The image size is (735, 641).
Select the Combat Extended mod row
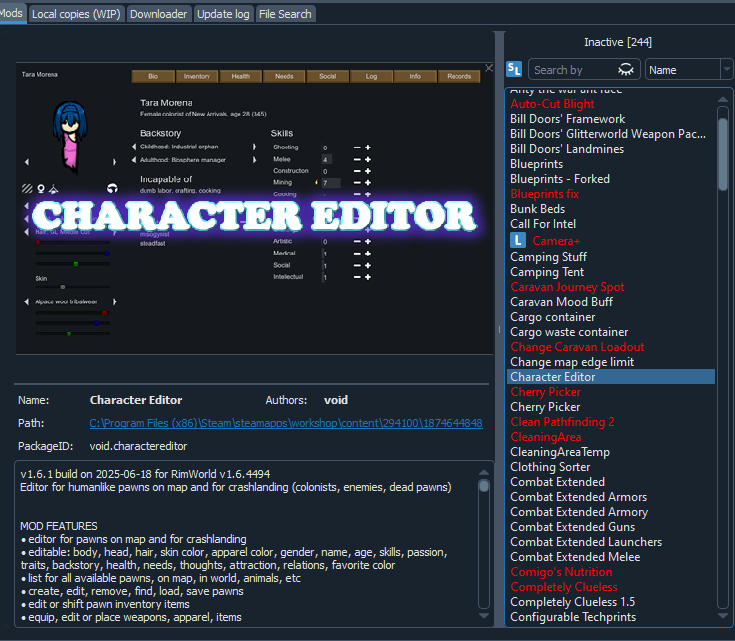(611, 482)
